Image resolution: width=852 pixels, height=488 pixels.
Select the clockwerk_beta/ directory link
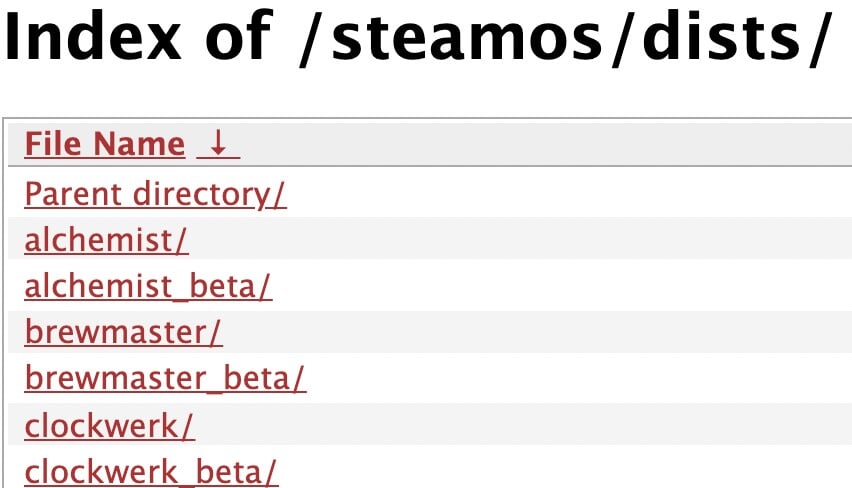click(x=151, y=472)
